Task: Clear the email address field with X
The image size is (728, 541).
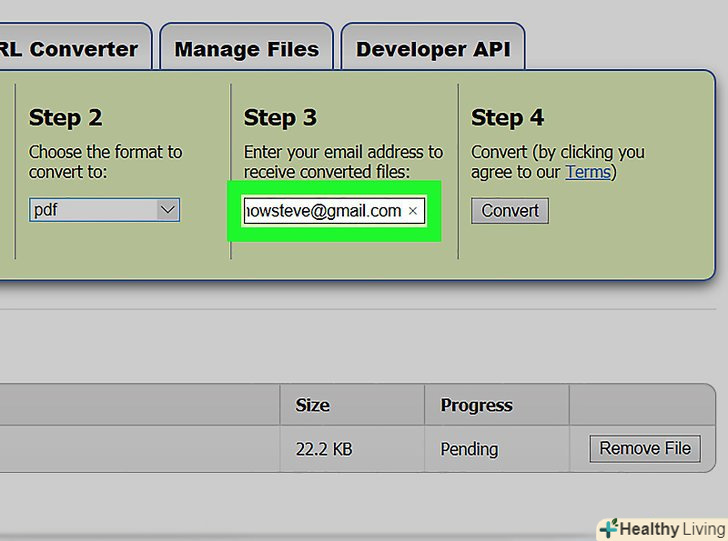Action: (412, 211)
